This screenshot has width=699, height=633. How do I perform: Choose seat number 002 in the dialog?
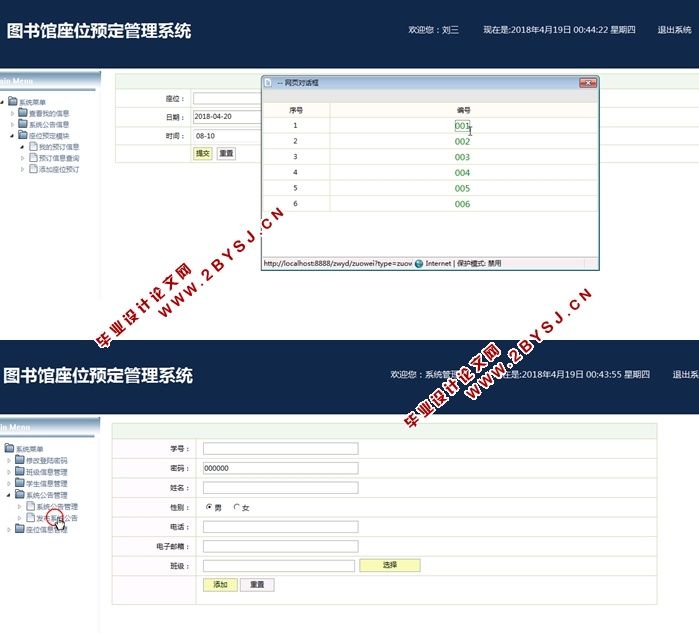point(462,141)
